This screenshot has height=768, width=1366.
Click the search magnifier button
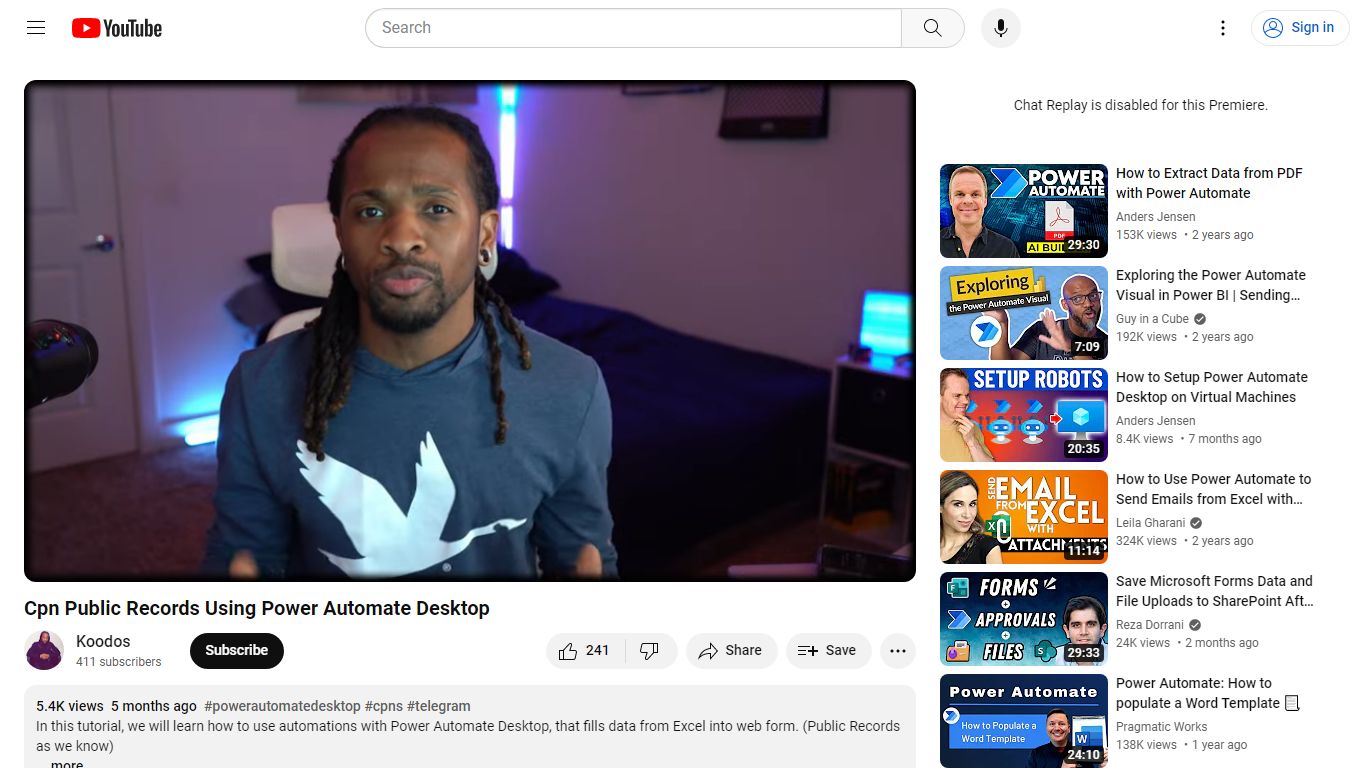(x=933, y=28)
